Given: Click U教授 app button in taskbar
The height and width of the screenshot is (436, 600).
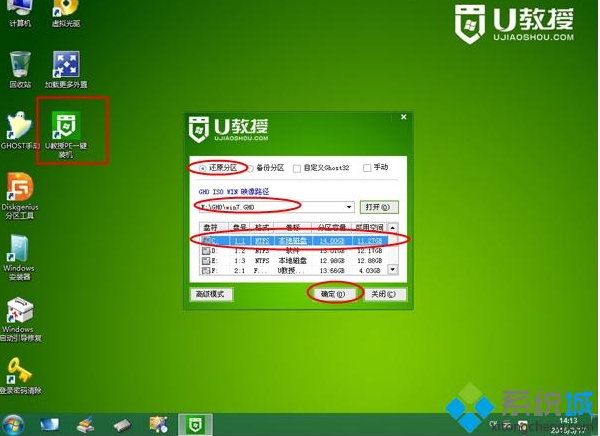Looking at the screenshot, I should [x=195, y=425].
